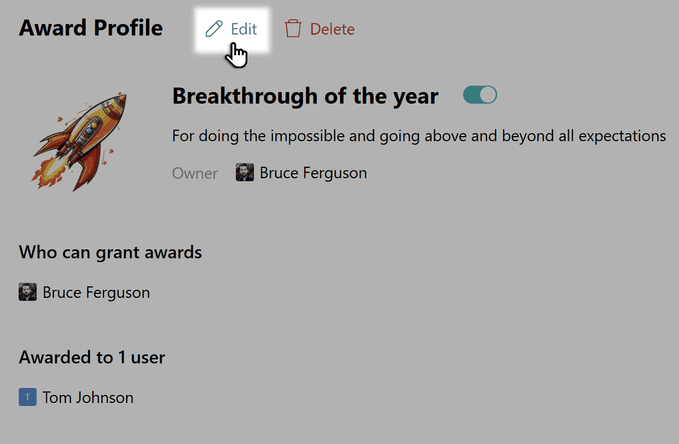Click Bruce Ferguson's avatar next to Owner
Viewport: 679px width, 444px height.
coord(245,173)
